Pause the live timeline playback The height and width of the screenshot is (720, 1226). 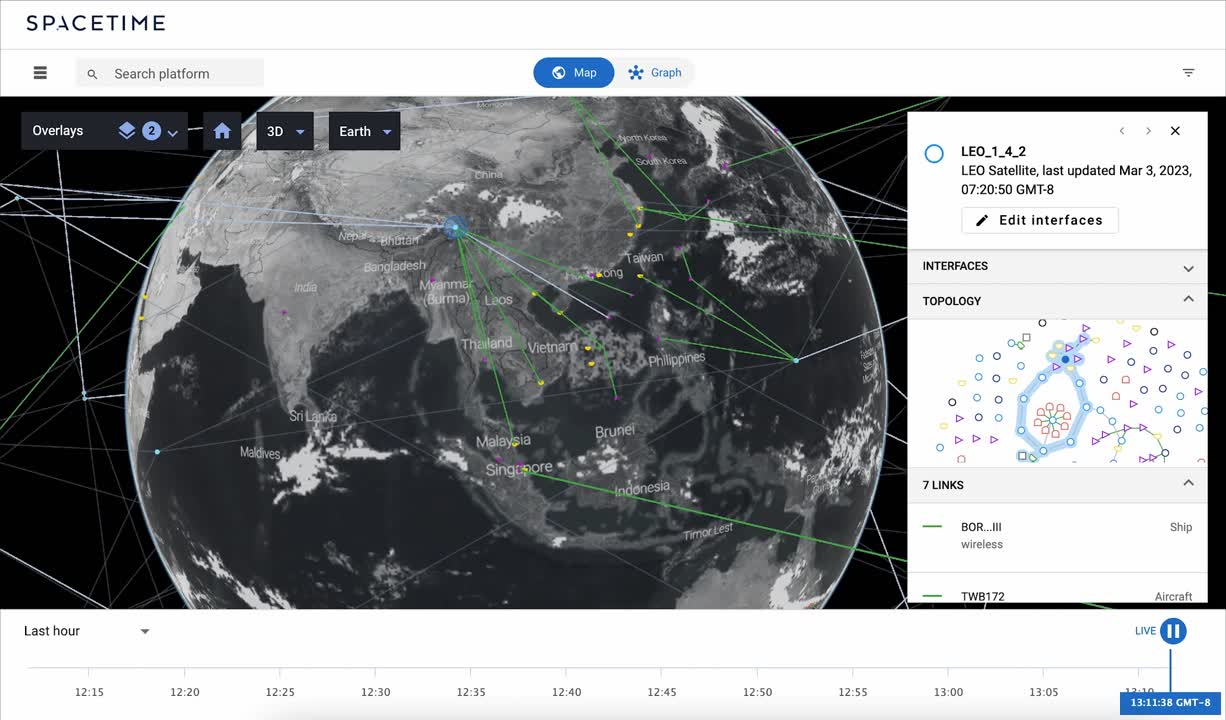tap(1173, 631)
